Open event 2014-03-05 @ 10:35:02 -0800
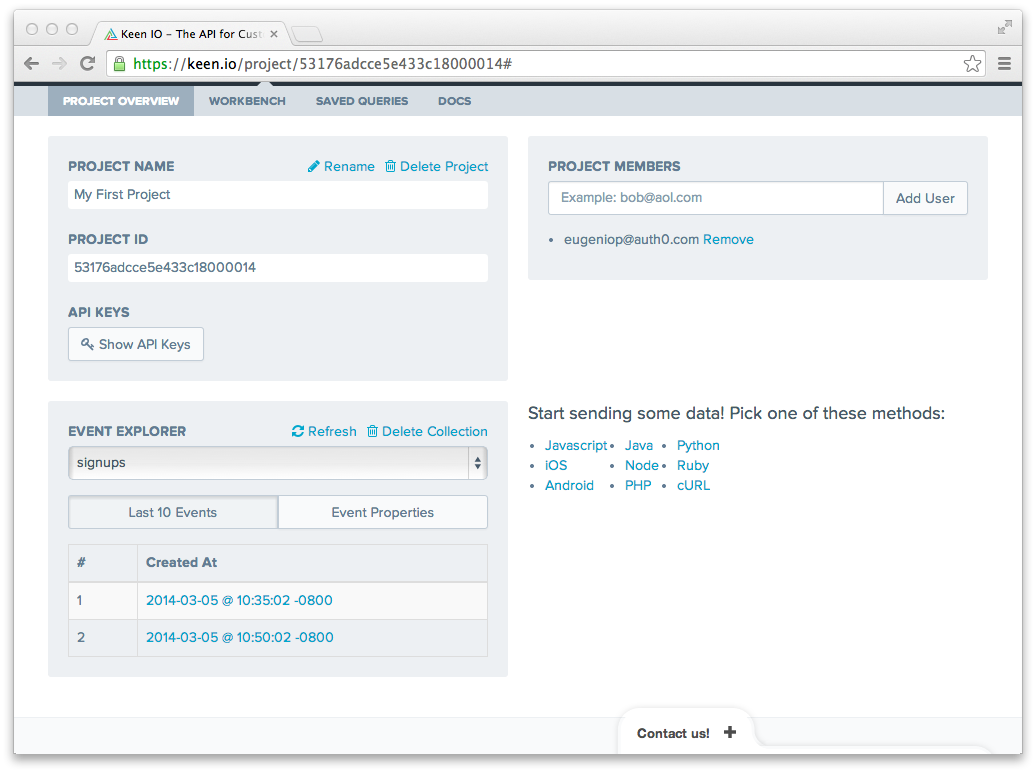This screenshot has height=774, width=1036. tap(239, 600)
